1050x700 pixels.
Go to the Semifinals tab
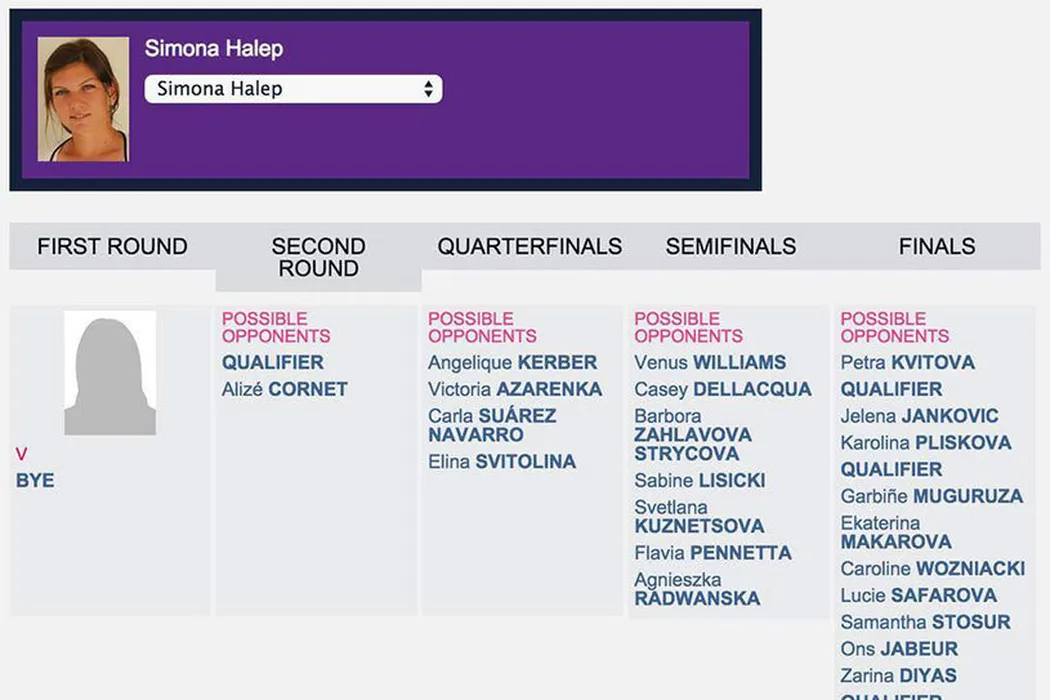(x=731, y=247)
